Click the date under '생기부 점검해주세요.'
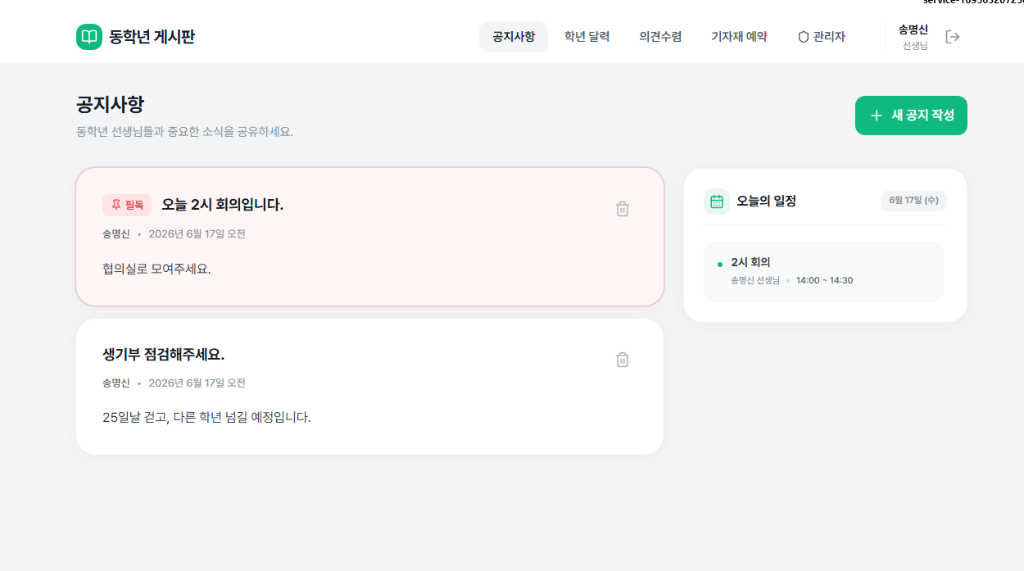This screenshot has width=1024, height=571. [x=197, y=383]
